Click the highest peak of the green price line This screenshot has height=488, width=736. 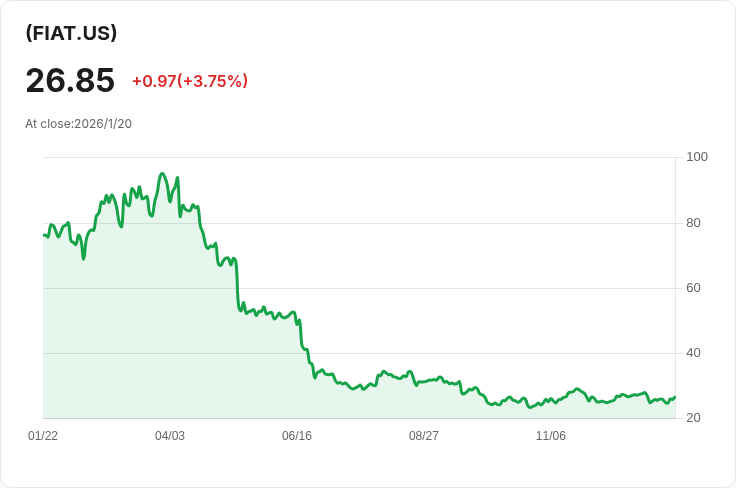pos(162,174)
